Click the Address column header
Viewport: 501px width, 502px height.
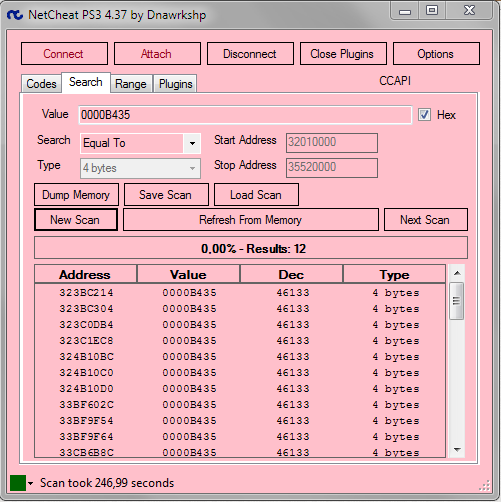pos(86,274)
